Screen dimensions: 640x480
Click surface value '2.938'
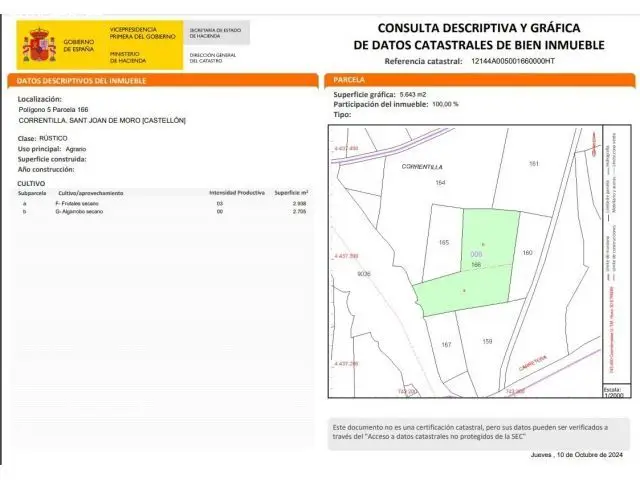click(300, 203)
